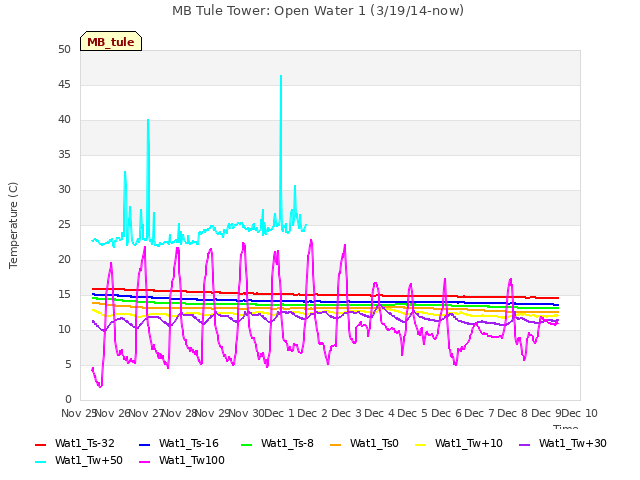Toggle the Wat1_Ts0 legend entry

[x=364, y=443]
